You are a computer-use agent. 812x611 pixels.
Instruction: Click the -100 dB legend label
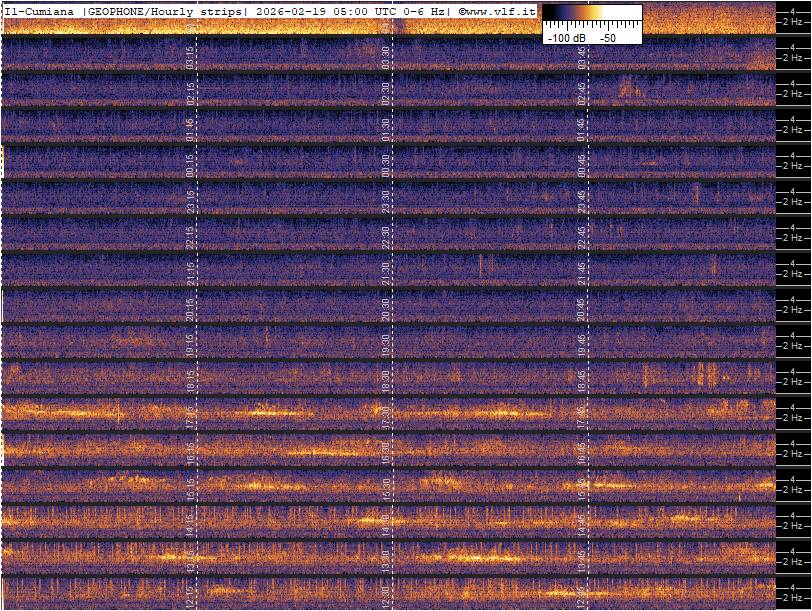pyautogui.click(x=566, y=37)
